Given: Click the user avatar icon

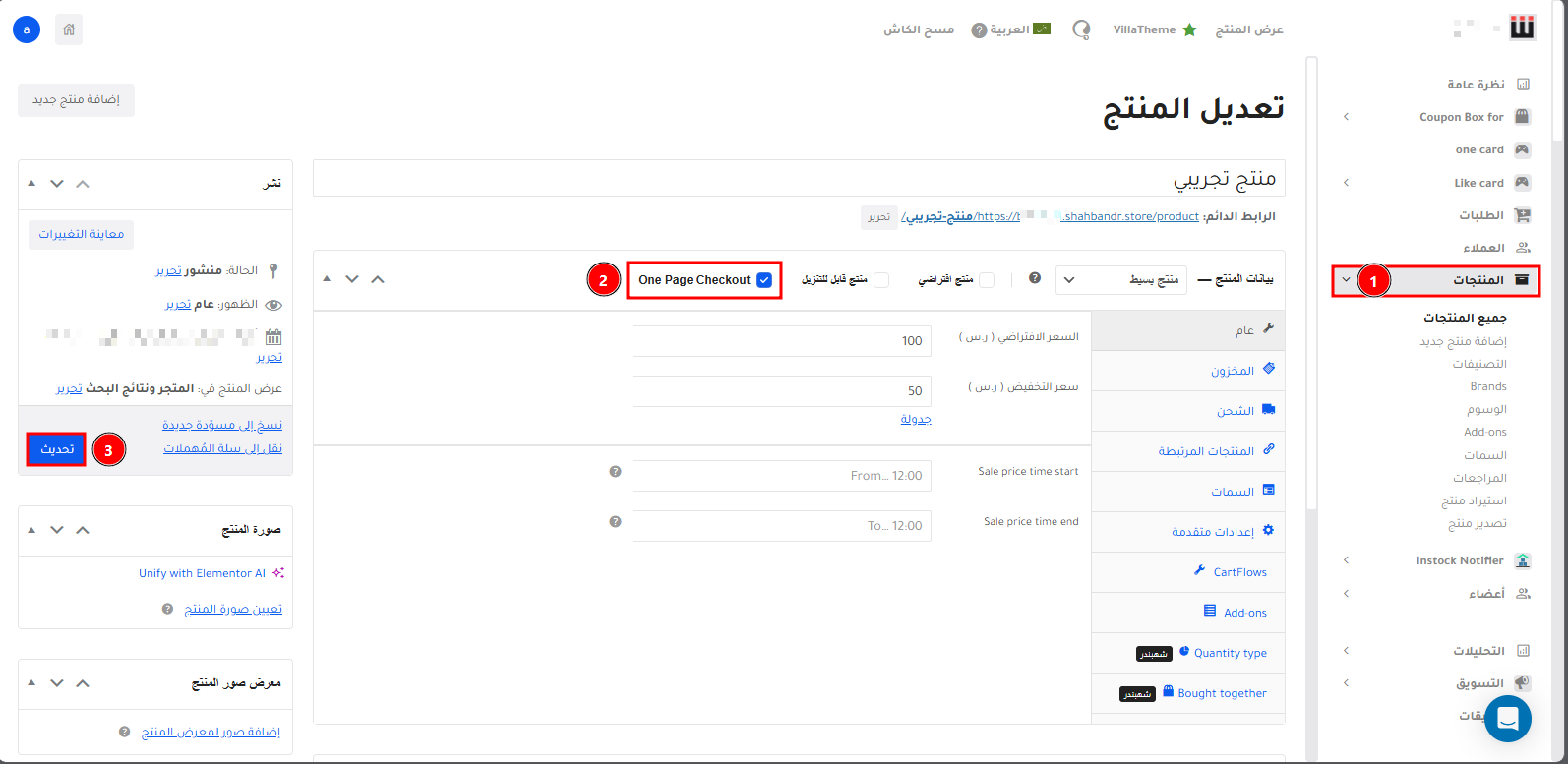Looking at the screenshot, I should tap(27, 29).
